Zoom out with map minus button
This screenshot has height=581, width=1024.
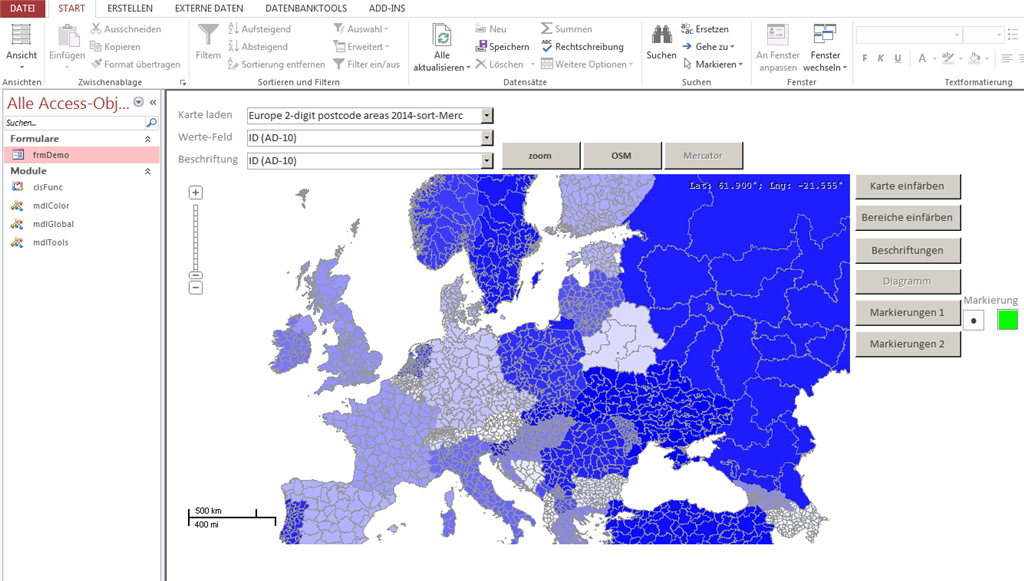[195, 288]
